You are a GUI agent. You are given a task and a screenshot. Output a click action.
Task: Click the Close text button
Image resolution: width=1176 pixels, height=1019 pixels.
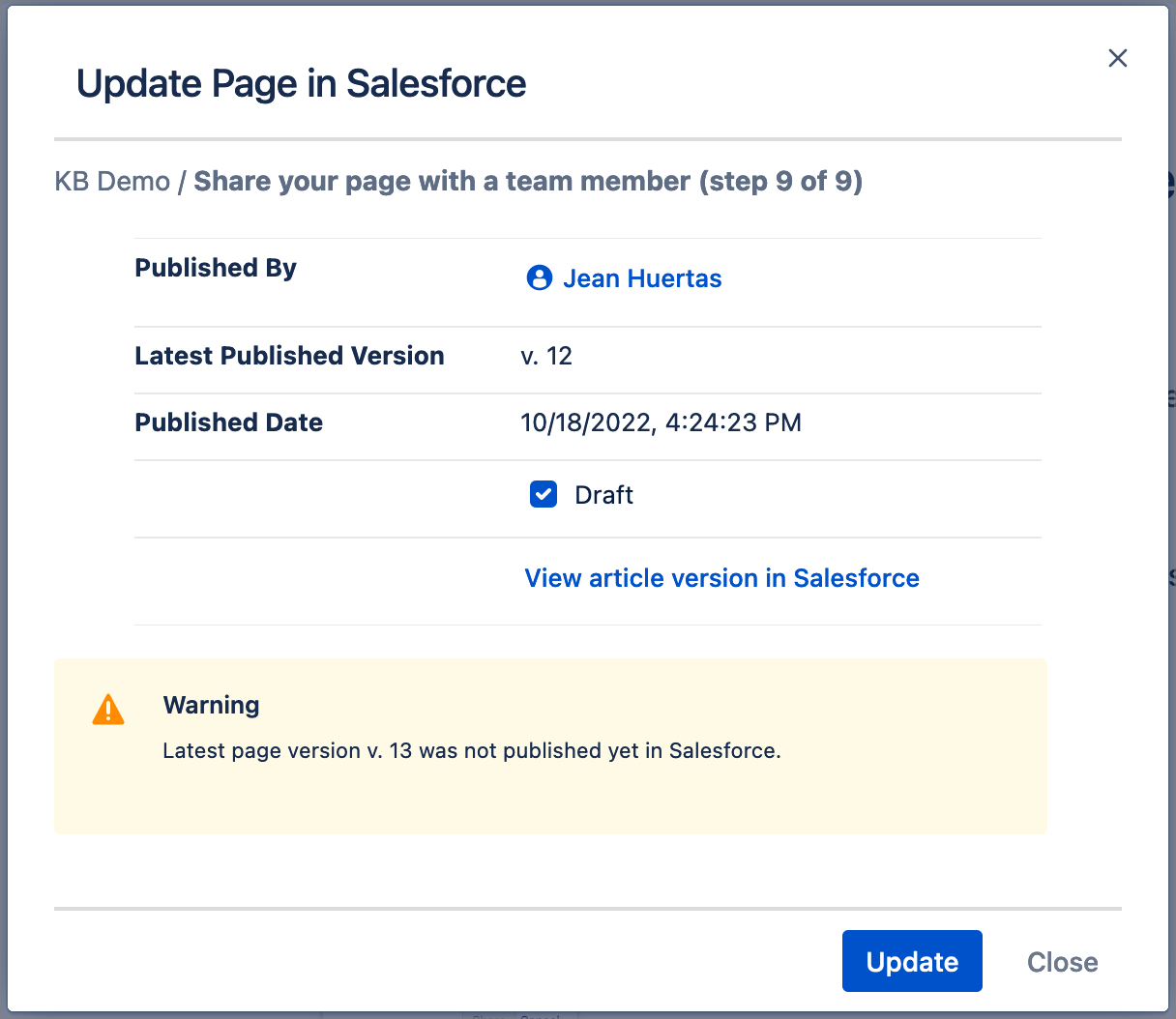1062,962
